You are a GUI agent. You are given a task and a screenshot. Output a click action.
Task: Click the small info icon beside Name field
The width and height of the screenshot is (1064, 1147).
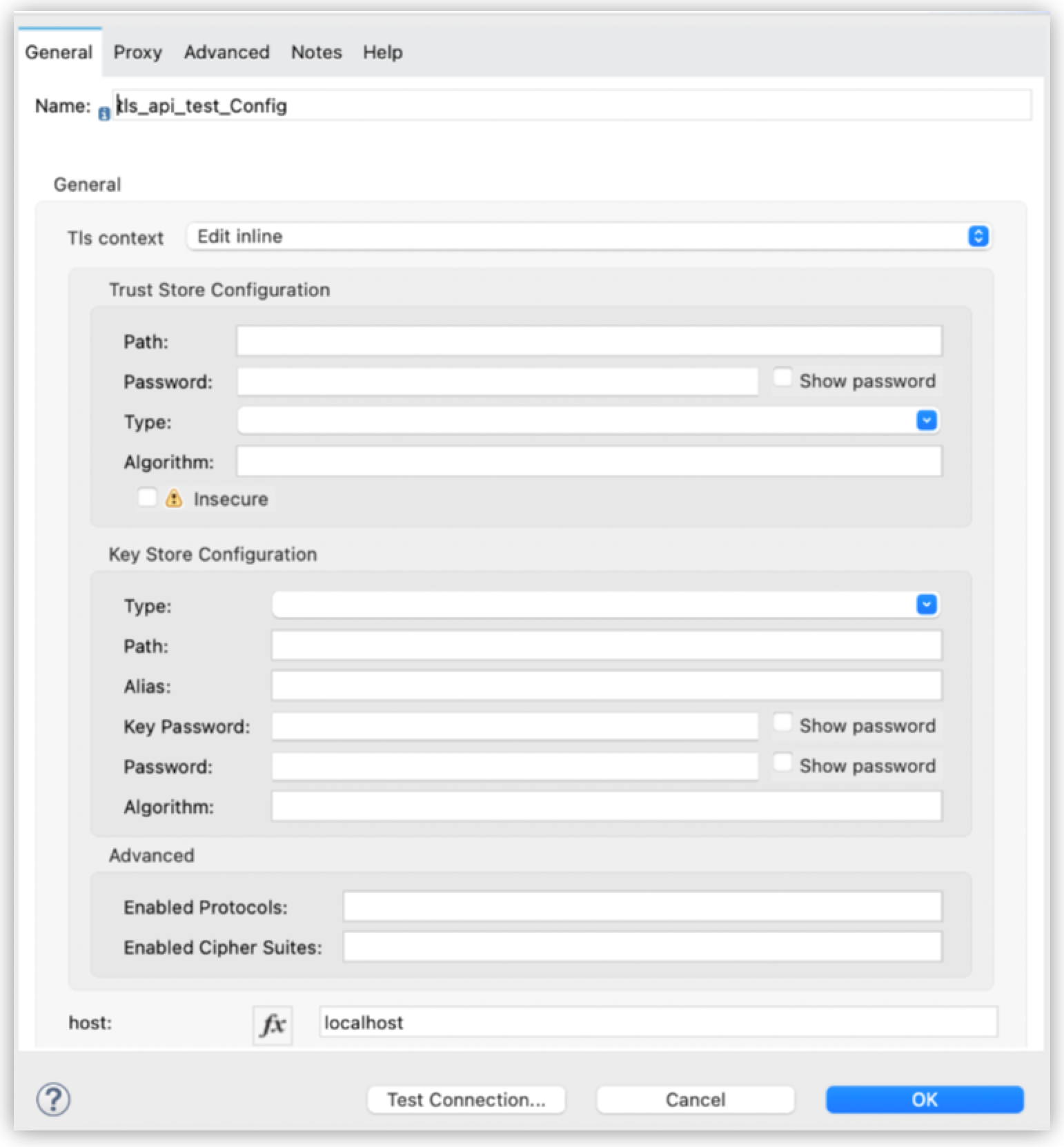(x=104, y=114)
